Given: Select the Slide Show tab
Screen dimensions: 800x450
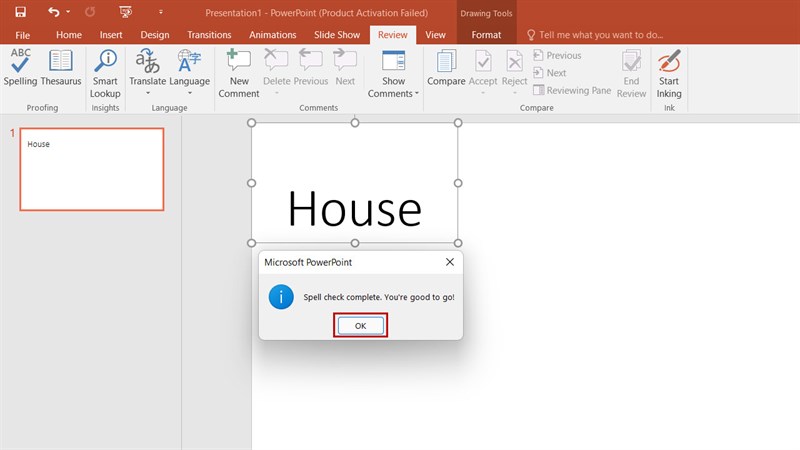Looking at the screenshot, I should click(x=337, y=35).
